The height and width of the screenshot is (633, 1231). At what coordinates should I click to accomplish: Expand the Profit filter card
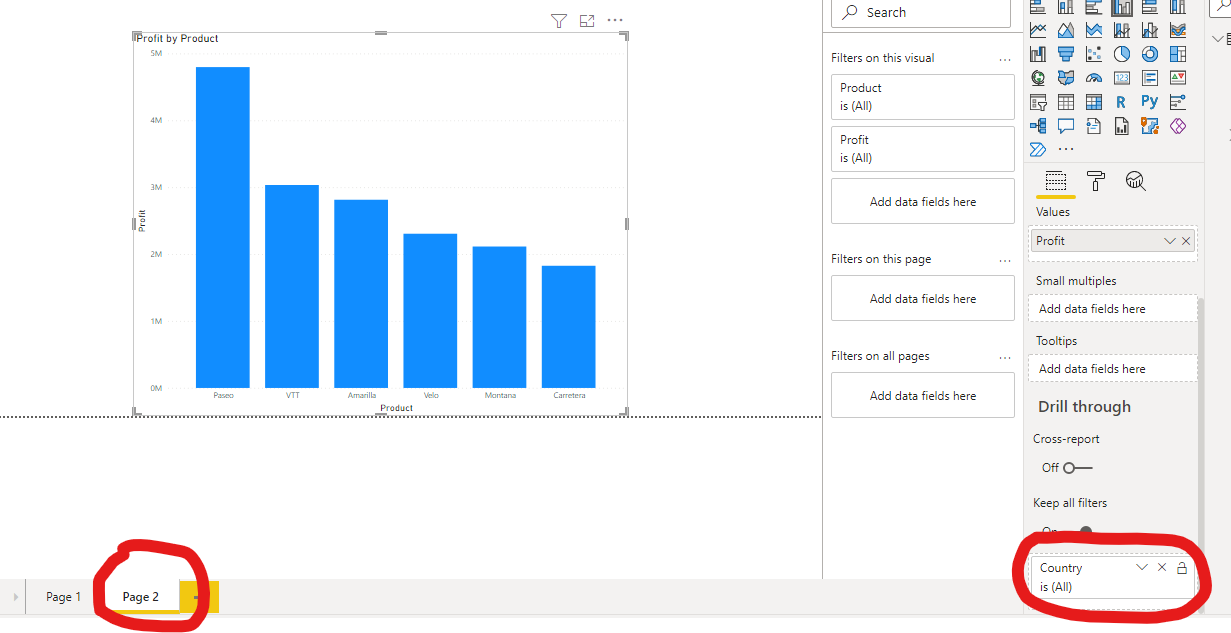point(923,149)
